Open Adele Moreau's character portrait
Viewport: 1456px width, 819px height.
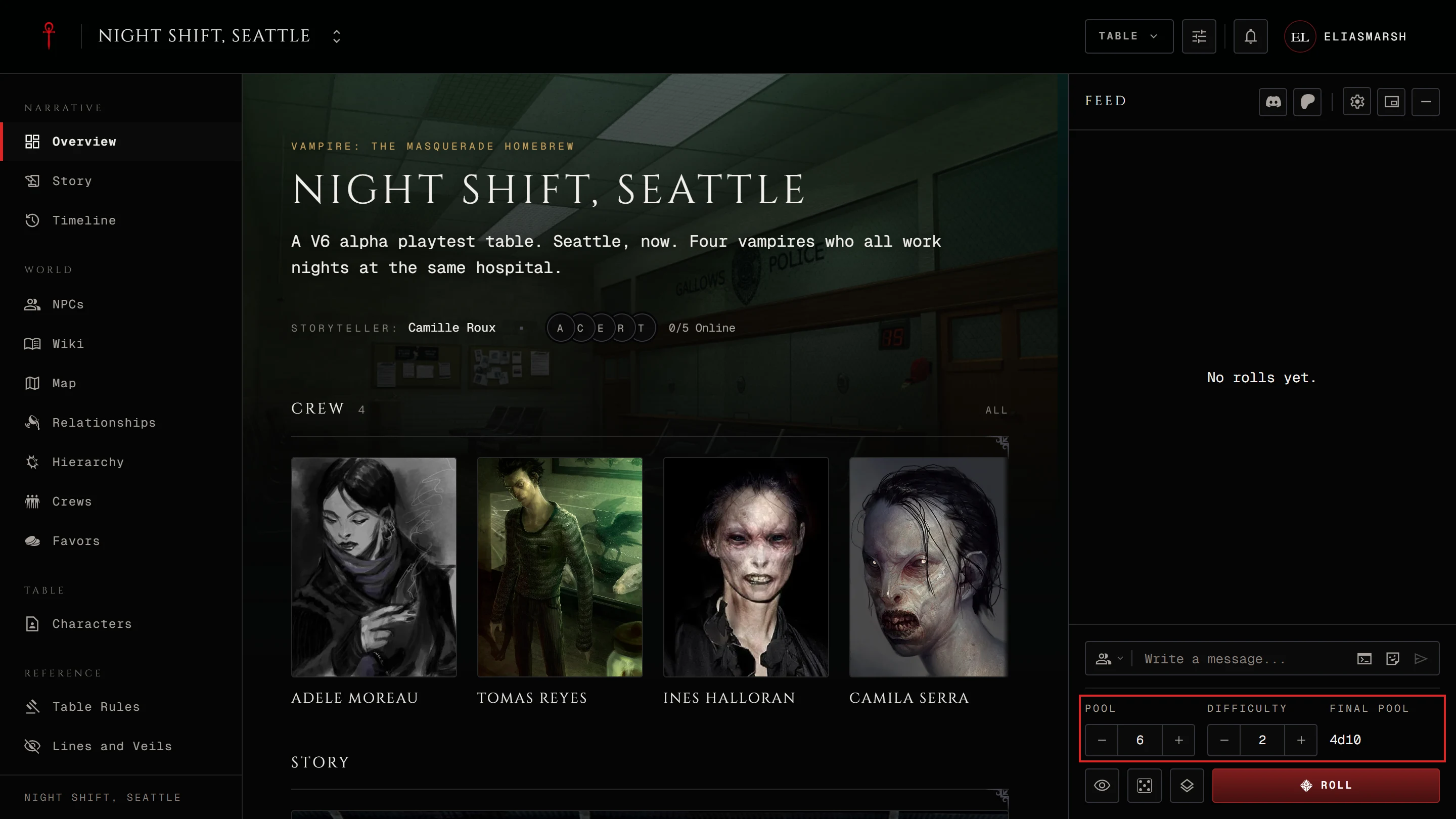pos(374,567)
